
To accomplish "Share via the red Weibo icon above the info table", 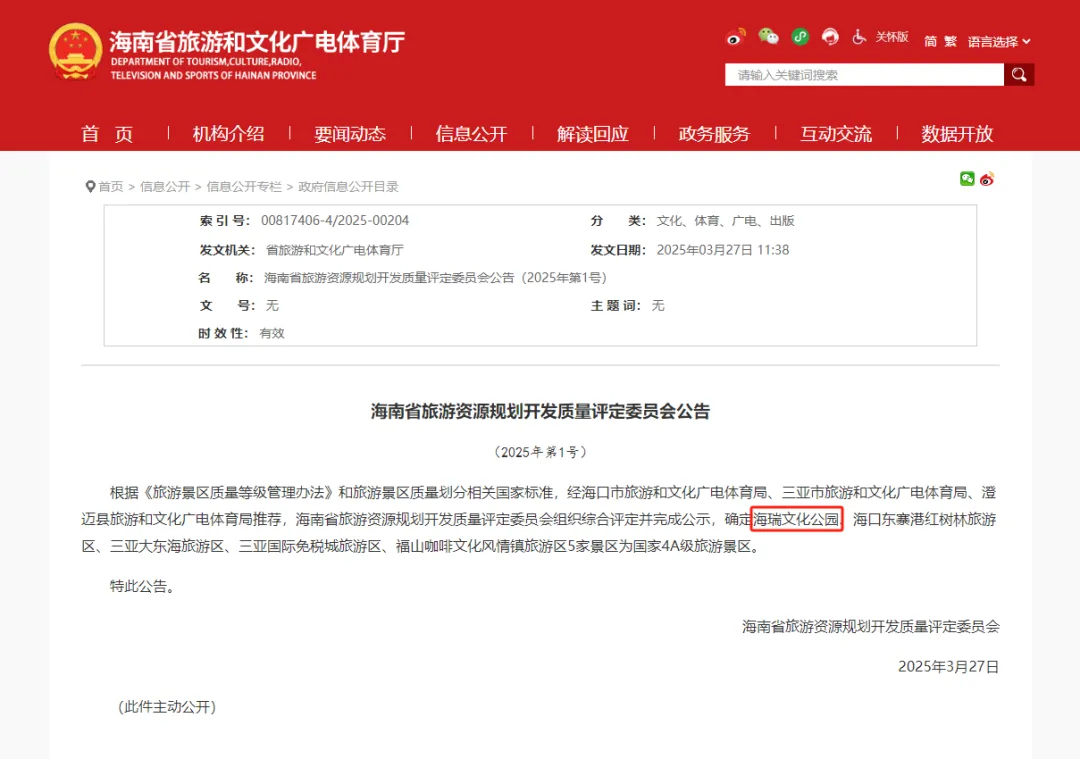I will (987, 179).
